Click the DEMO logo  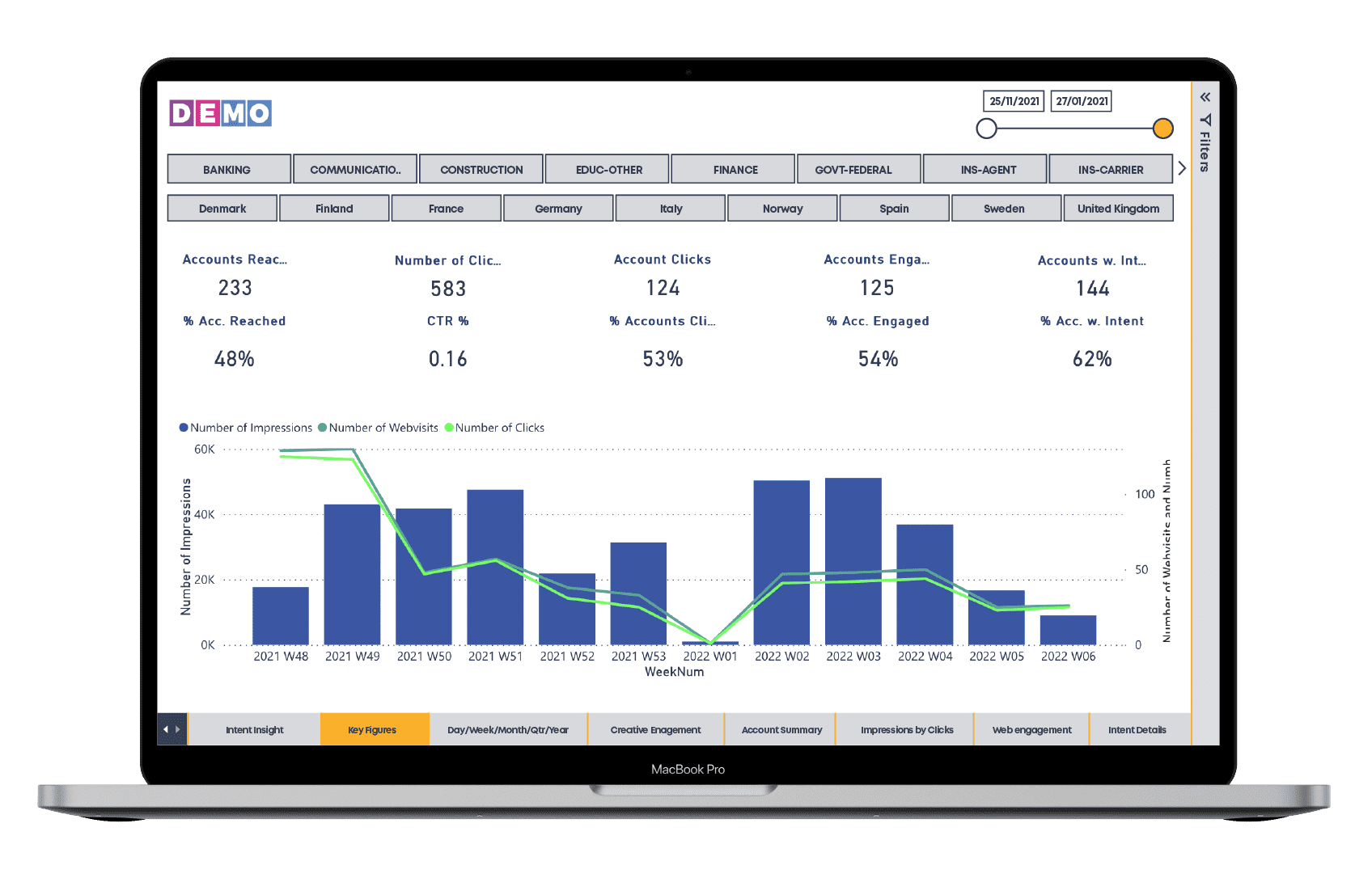click(220, 112)
